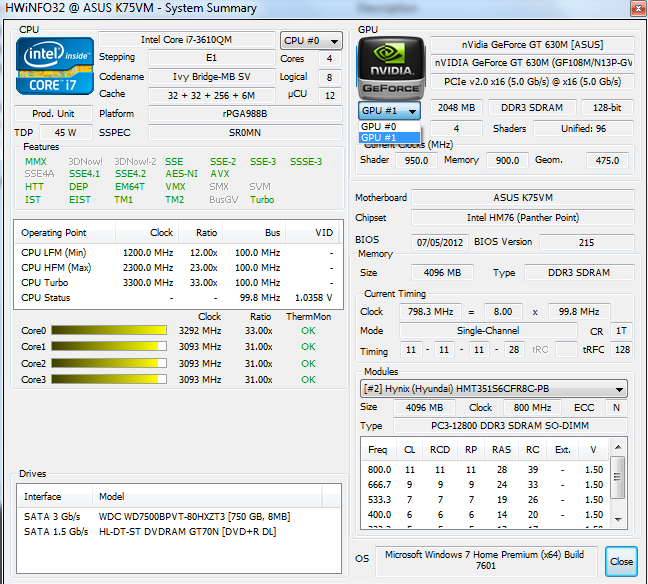Click the Prod. Unit button
The height and width of the screenshot is (584, 648).
[53, 113]
